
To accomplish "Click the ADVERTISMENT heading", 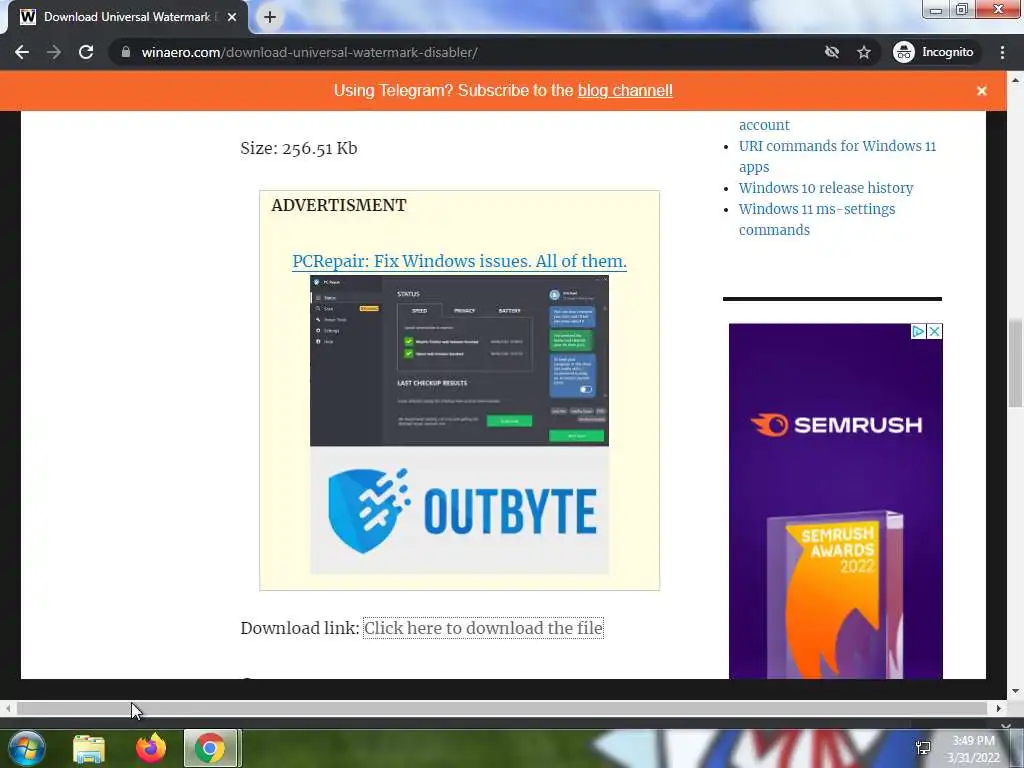I will pos(339,205).
